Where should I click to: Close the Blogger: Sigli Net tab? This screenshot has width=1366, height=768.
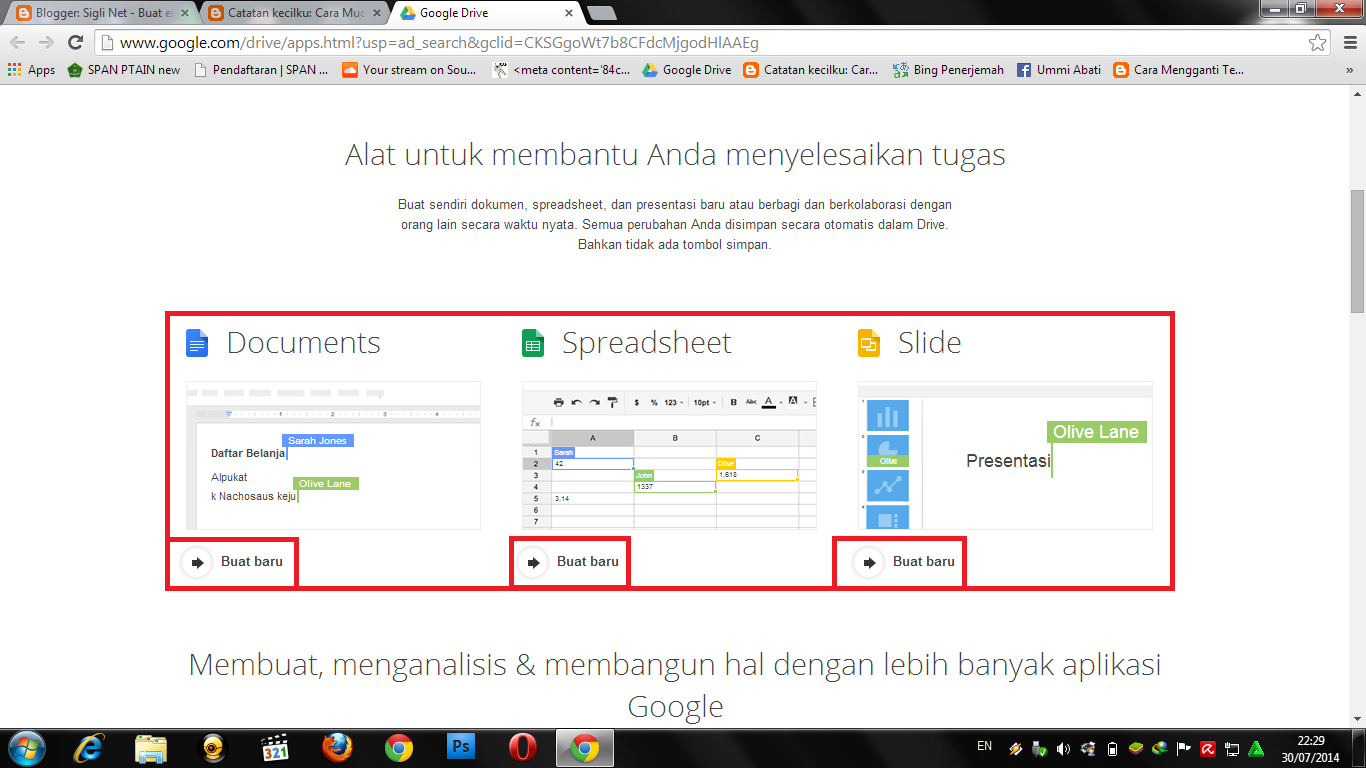(184, 13)
